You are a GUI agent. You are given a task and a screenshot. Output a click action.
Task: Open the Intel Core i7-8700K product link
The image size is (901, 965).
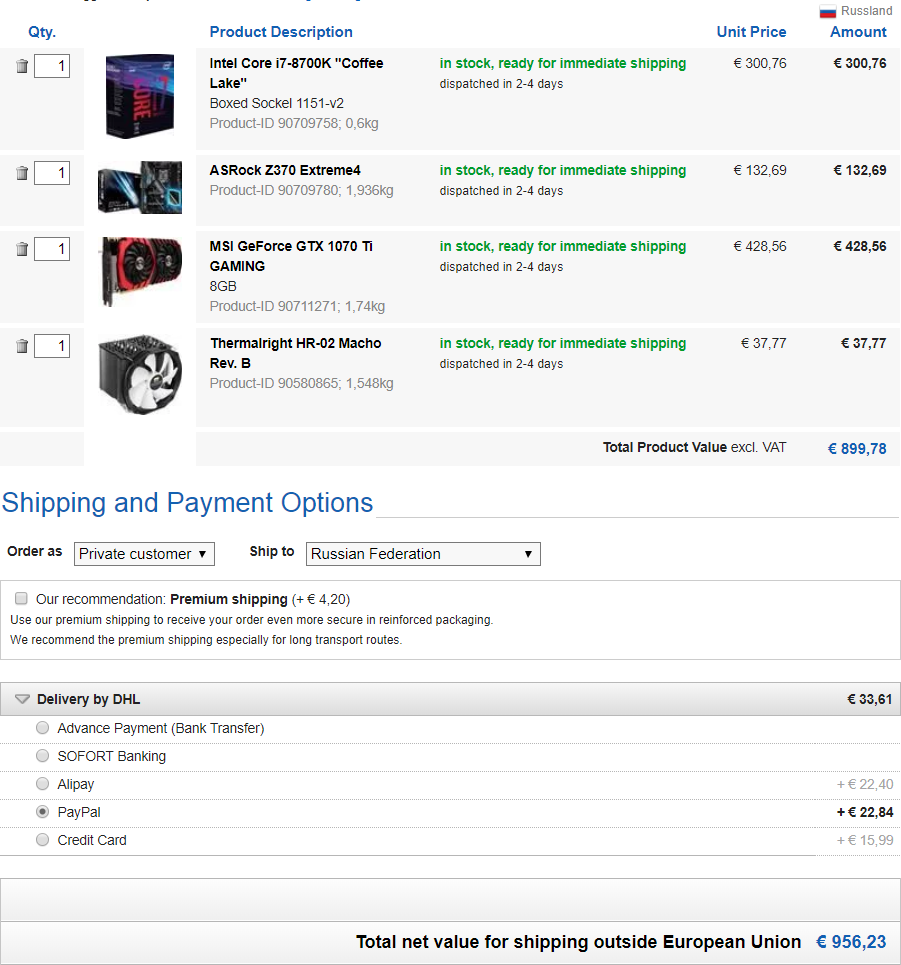click(296, 63)
